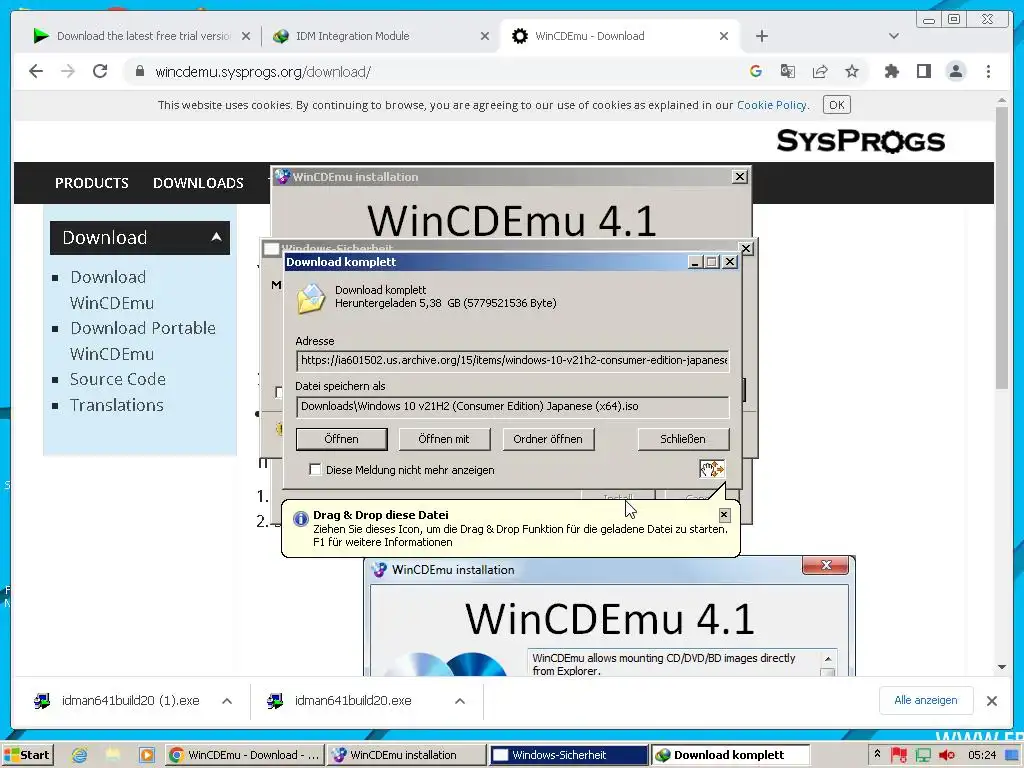
Task: Show hidden system tray icons arrow
Action: [877, 754]
